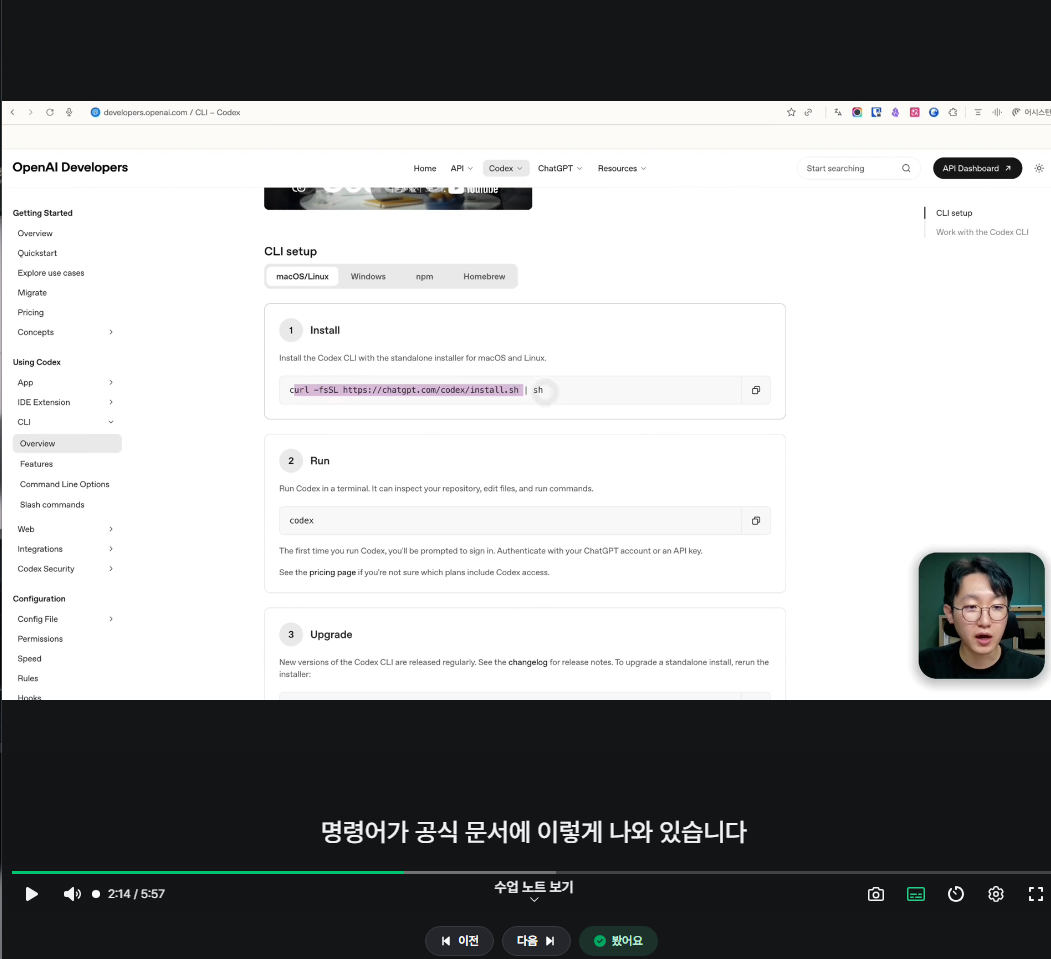Viewport: 1051px width, 959px height.
Task: Go to the previous lesson (이전)
Action: click(459, 941)
